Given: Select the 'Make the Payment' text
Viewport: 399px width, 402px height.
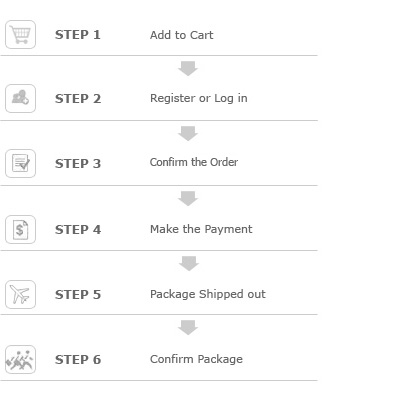Looking at the screenshot, I should pos(201,229).
